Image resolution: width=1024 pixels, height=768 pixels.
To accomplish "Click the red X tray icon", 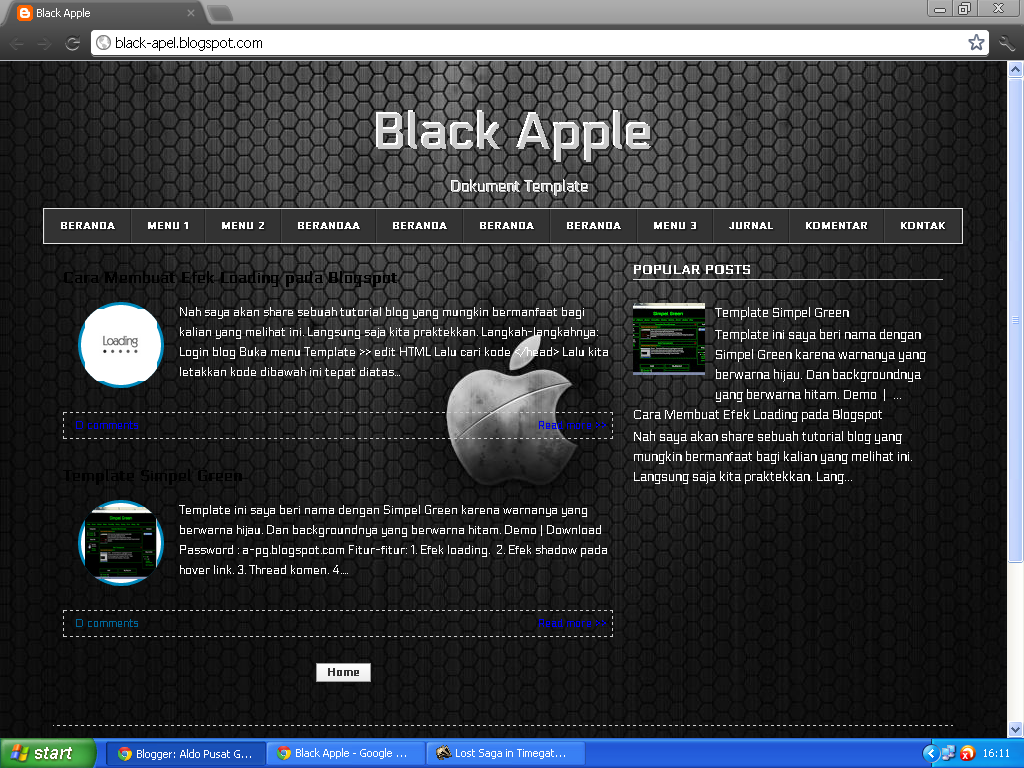I will tap(967, 754).
